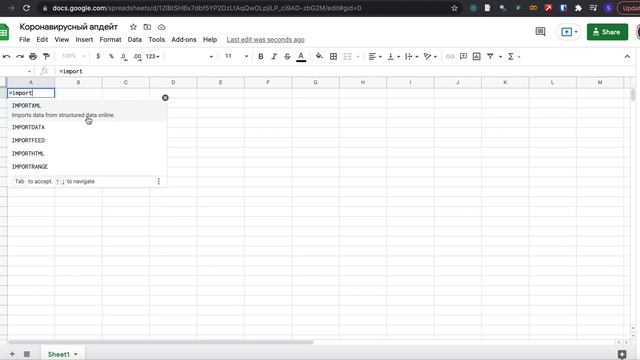Open the text color picker

tap(301, 57)
